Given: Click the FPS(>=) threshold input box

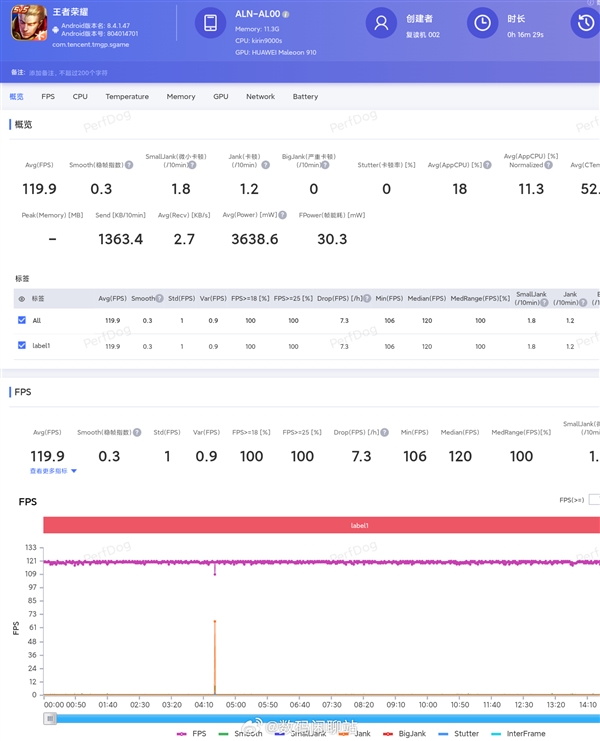Looking at the screenshot, I should click(x=594, y=499).
